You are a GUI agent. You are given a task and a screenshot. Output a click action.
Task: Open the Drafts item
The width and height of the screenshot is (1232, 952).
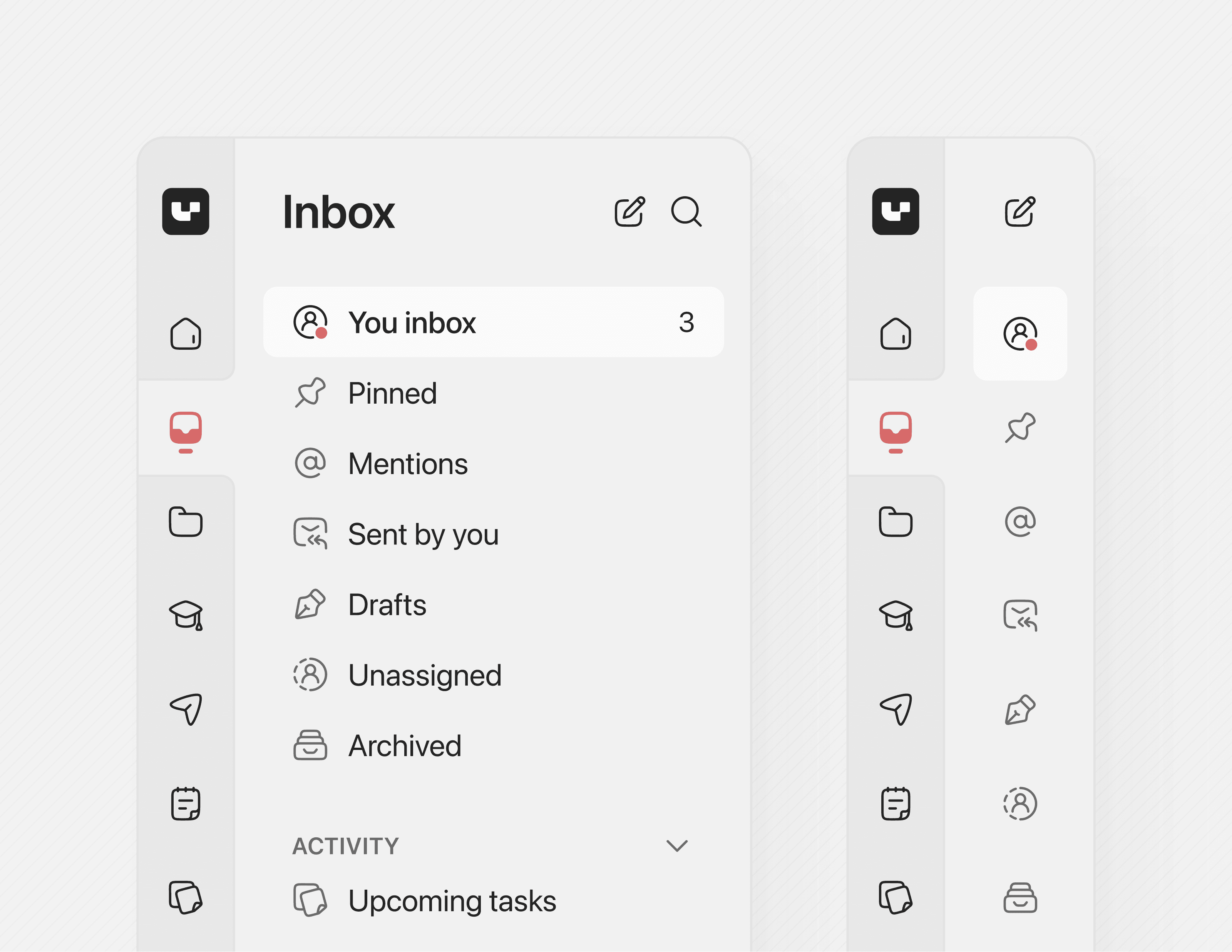(387, 605)
